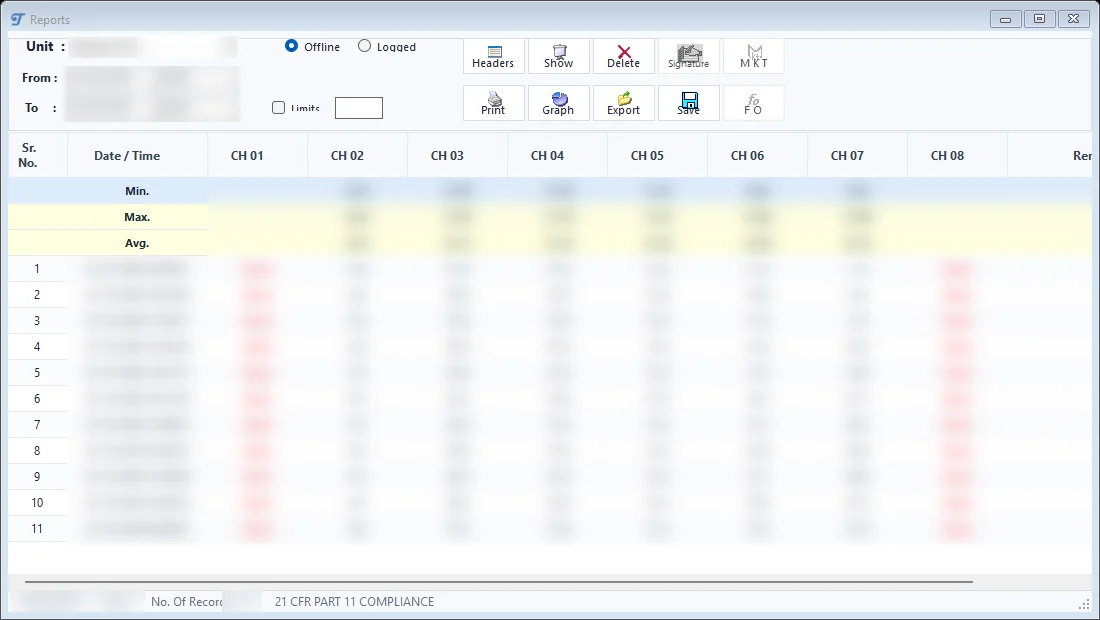Image resolution: width=1100 pixels, height=620 pixels.
Task: Select the CH 08 column header
Action: [958, 156]
